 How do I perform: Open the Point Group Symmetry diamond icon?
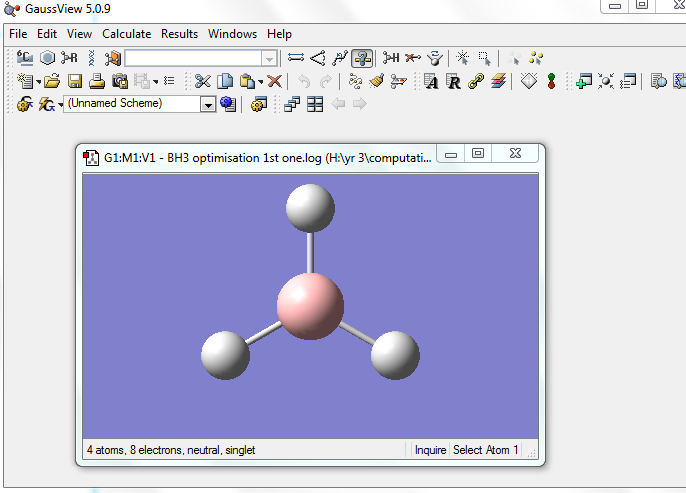(529, 81)
